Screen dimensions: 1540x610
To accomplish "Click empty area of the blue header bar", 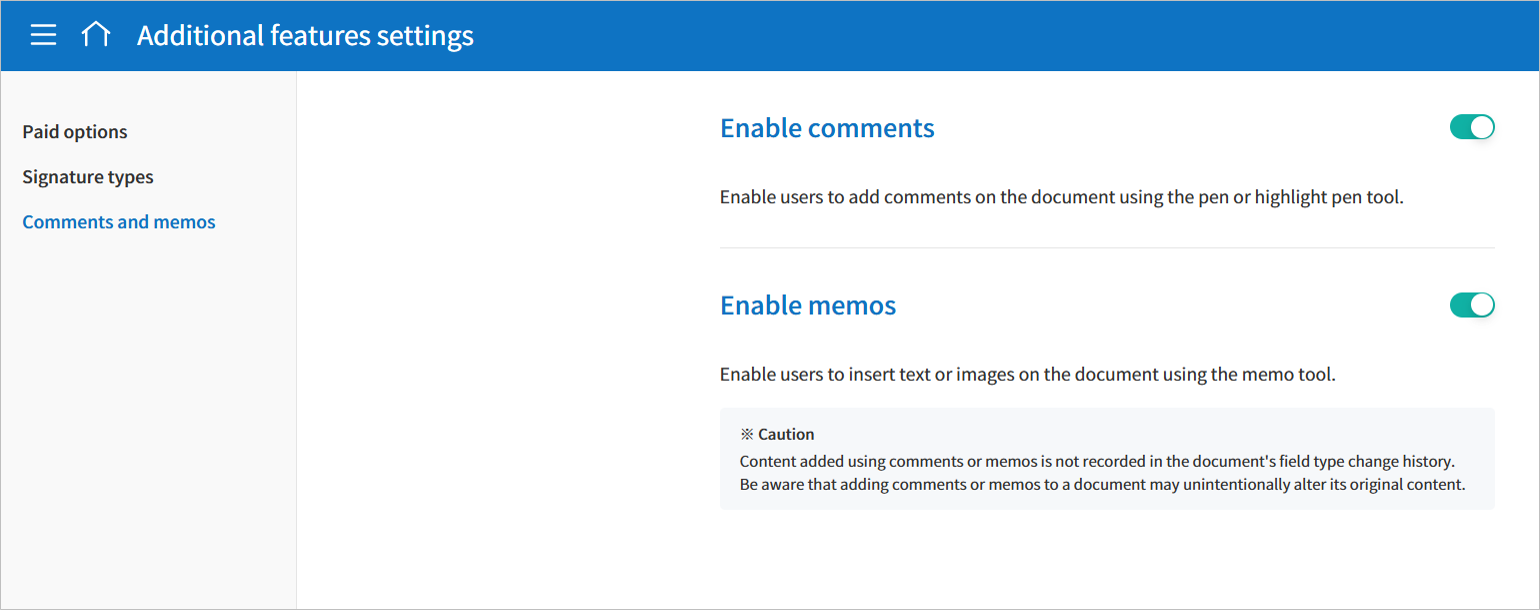I will (1000, 36).
